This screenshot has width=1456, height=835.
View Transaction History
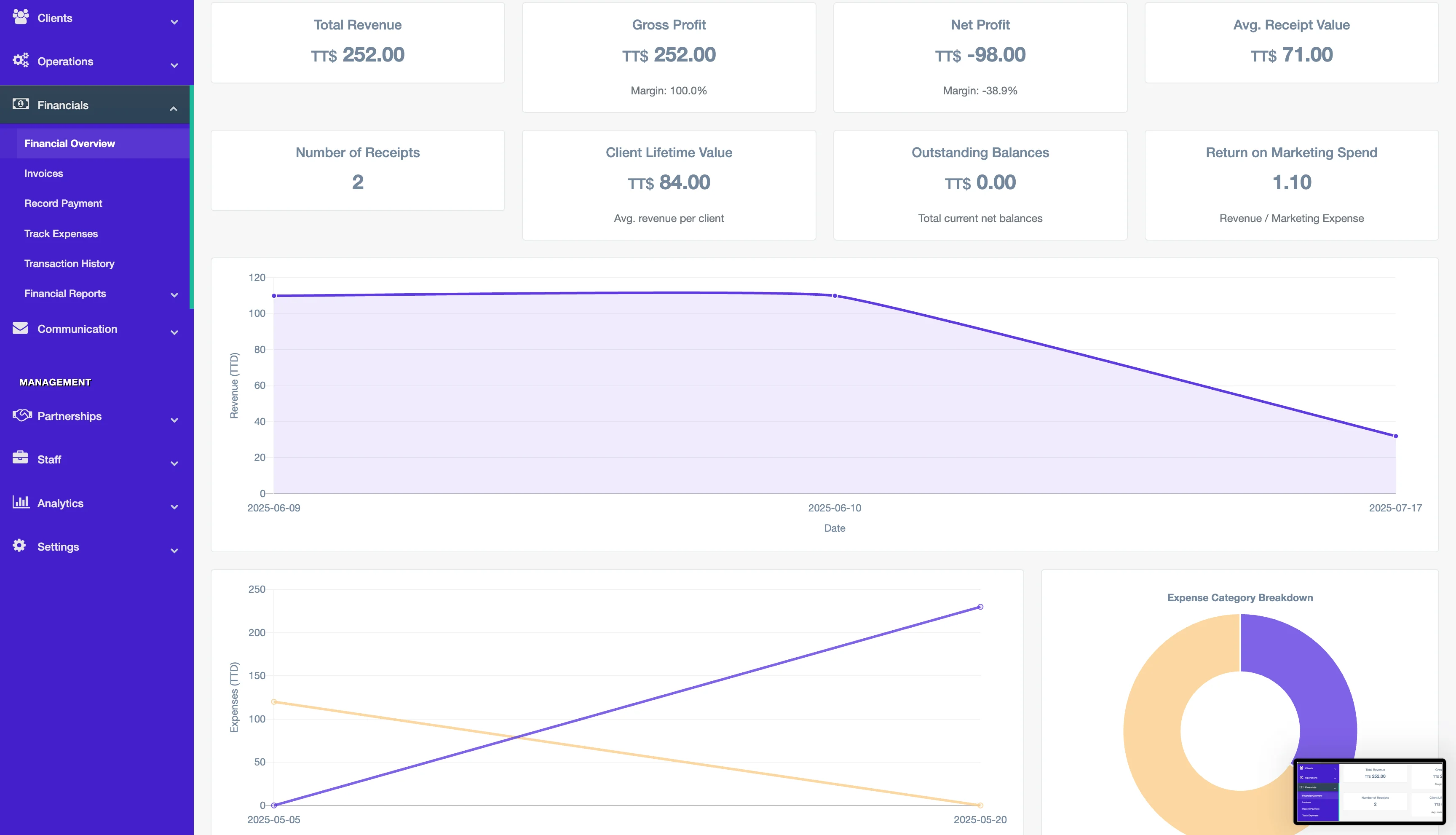coord(70,263)
